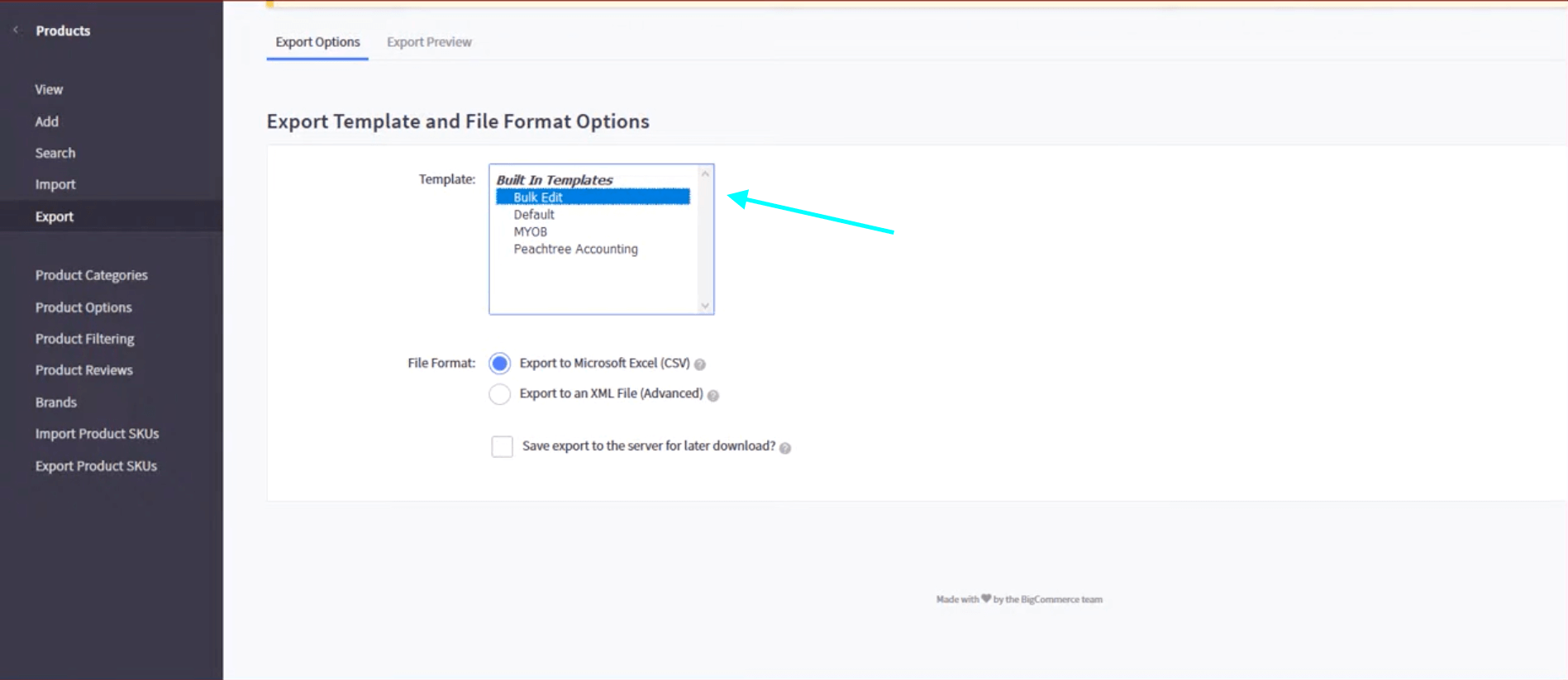Screen dimensions: 1568x680
Task: Switch to the Export Preview tab
Action: click(429, 42)
